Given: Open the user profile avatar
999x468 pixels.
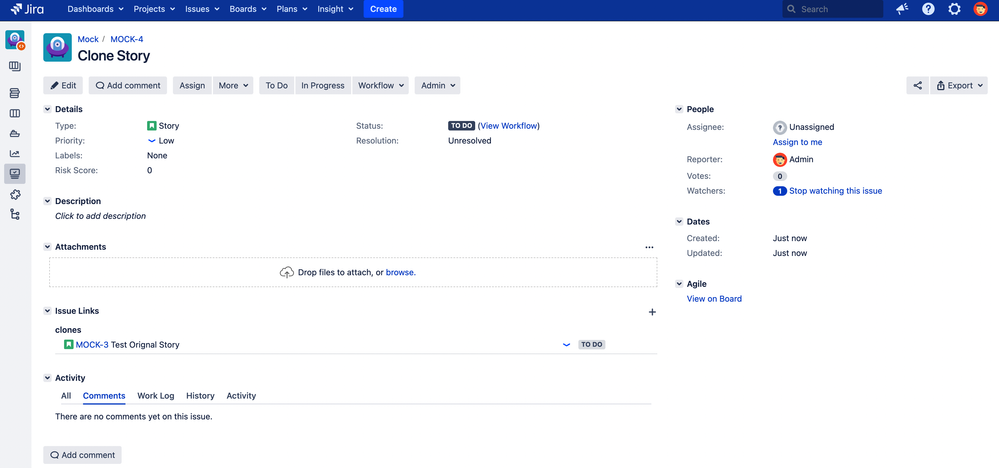Looking at the screenshot, I should pos(981,9).
